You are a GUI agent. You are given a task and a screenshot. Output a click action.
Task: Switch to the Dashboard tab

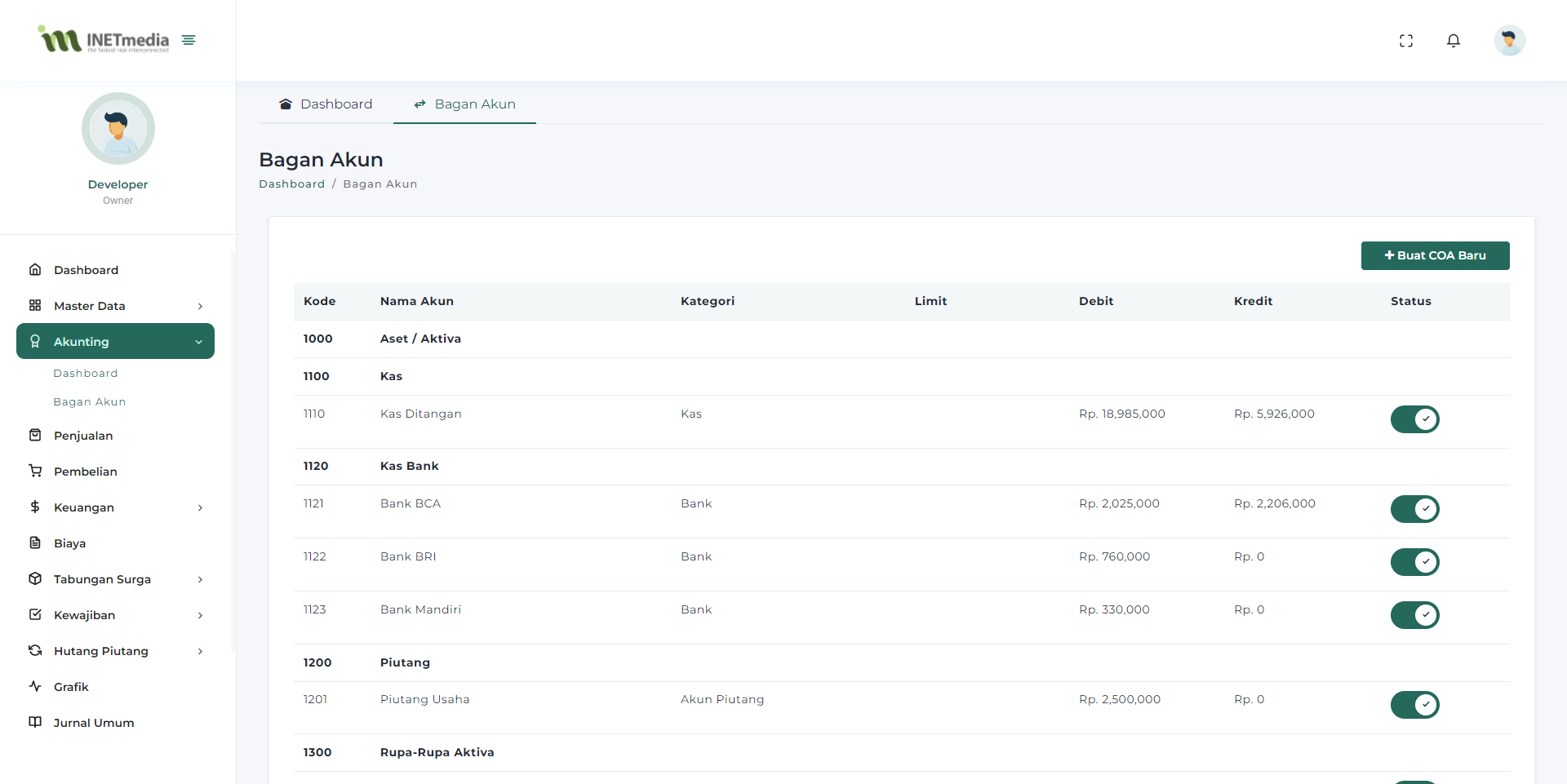pos(326,104)
